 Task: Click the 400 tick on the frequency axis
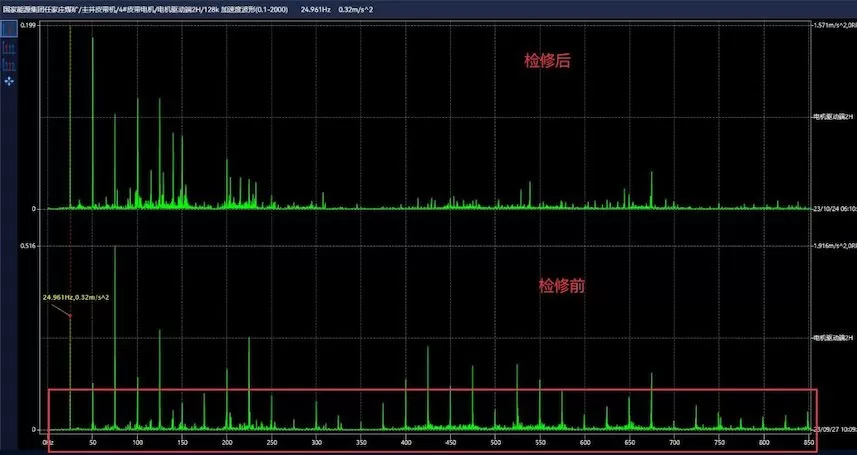[x=405, y=441]
